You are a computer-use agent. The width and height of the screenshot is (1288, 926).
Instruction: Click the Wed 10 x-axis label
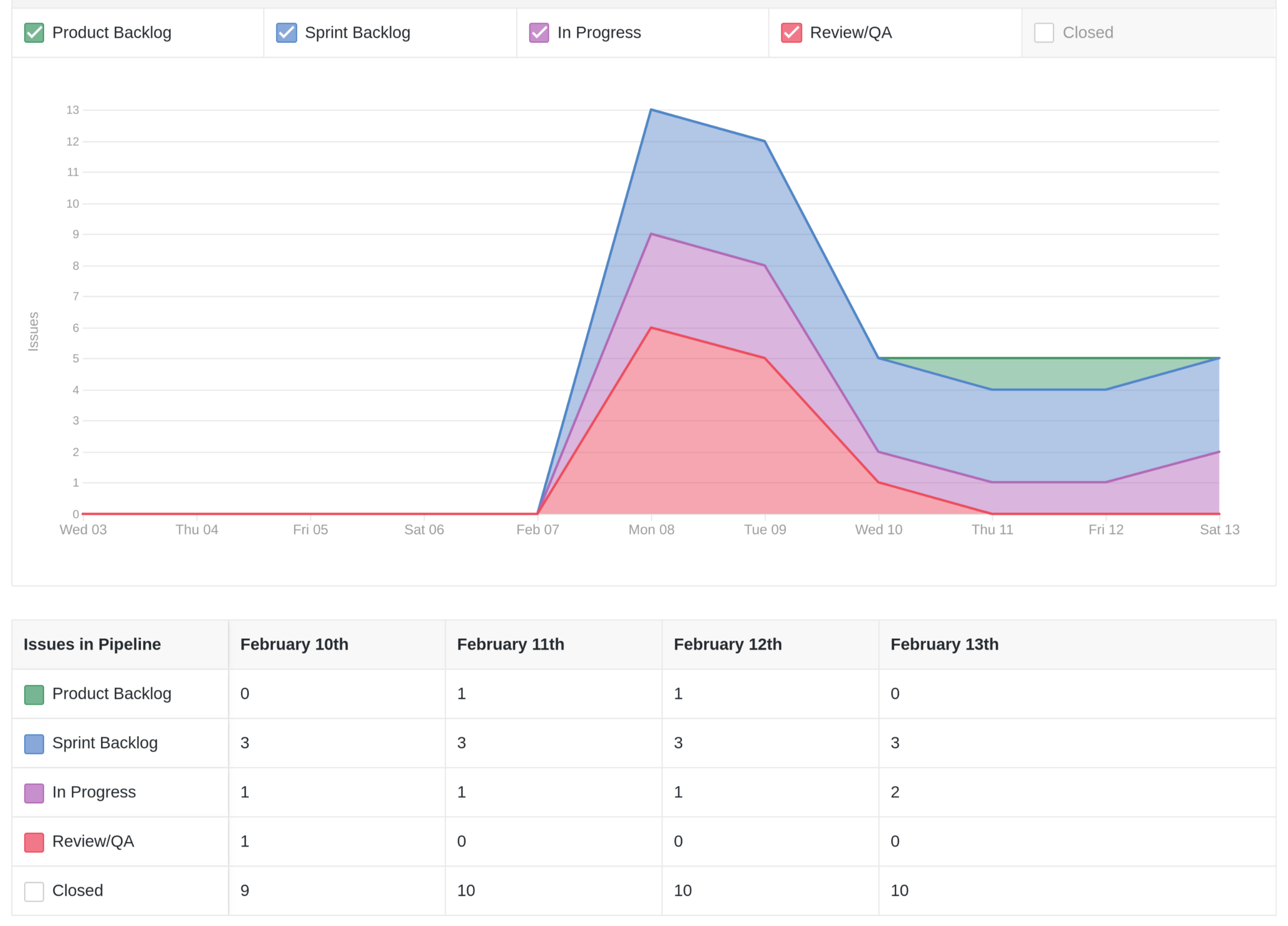point(879,530)
